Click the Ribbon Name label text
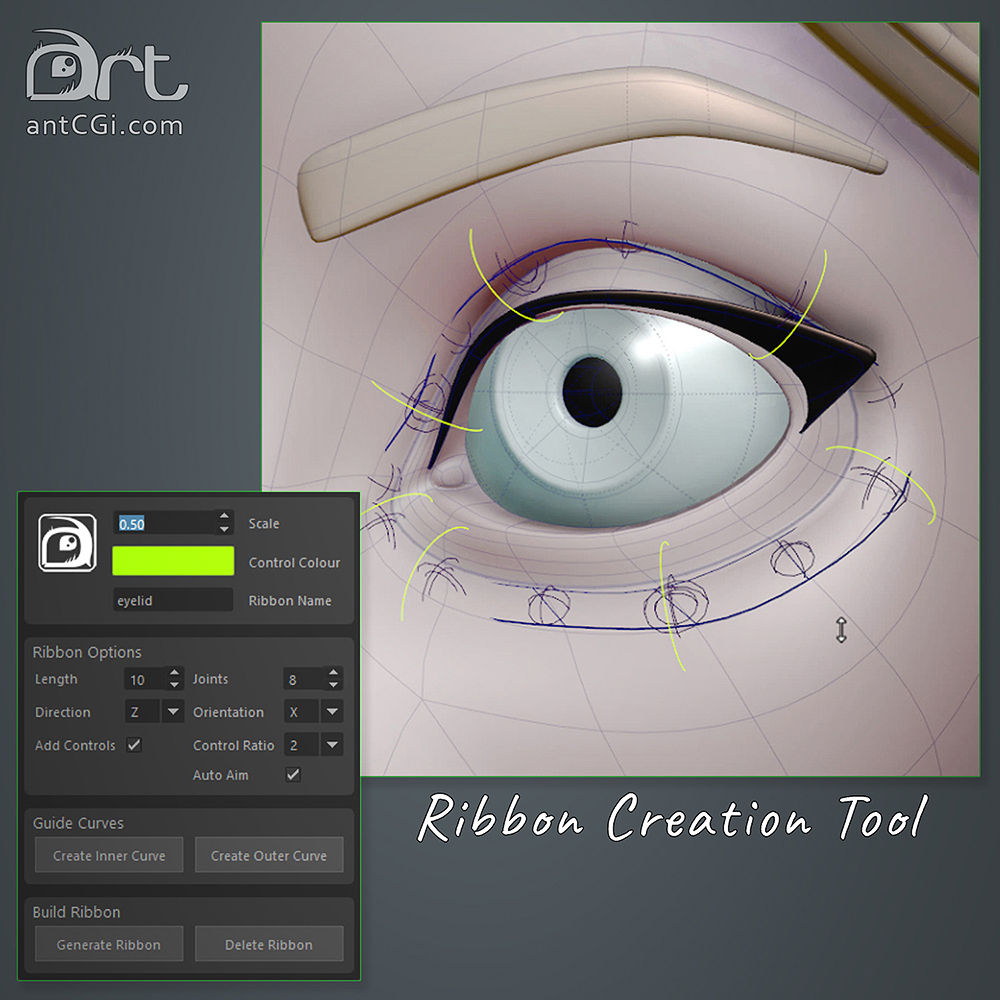This screenshot has height=1000, width=1000. point(290,601)
